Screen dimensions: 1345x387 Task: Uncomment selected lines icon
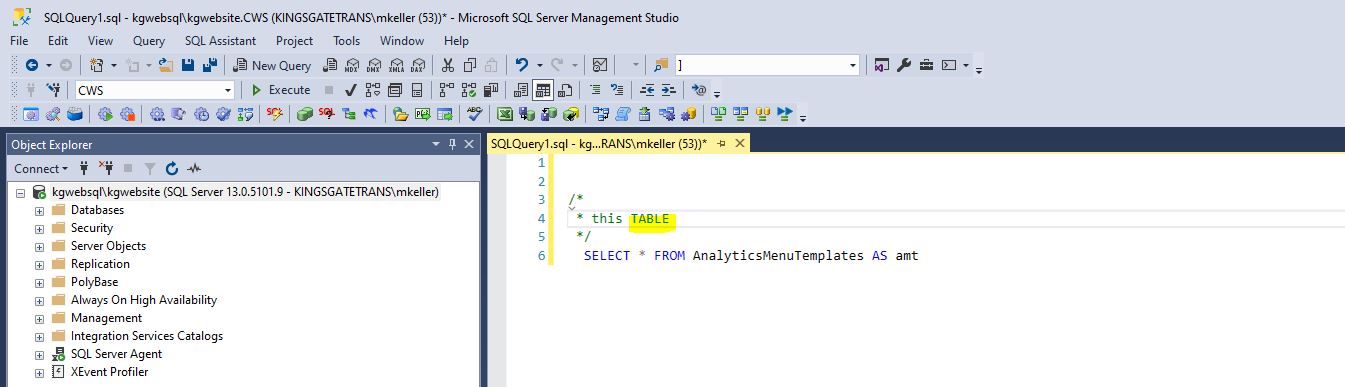(617, 90)
